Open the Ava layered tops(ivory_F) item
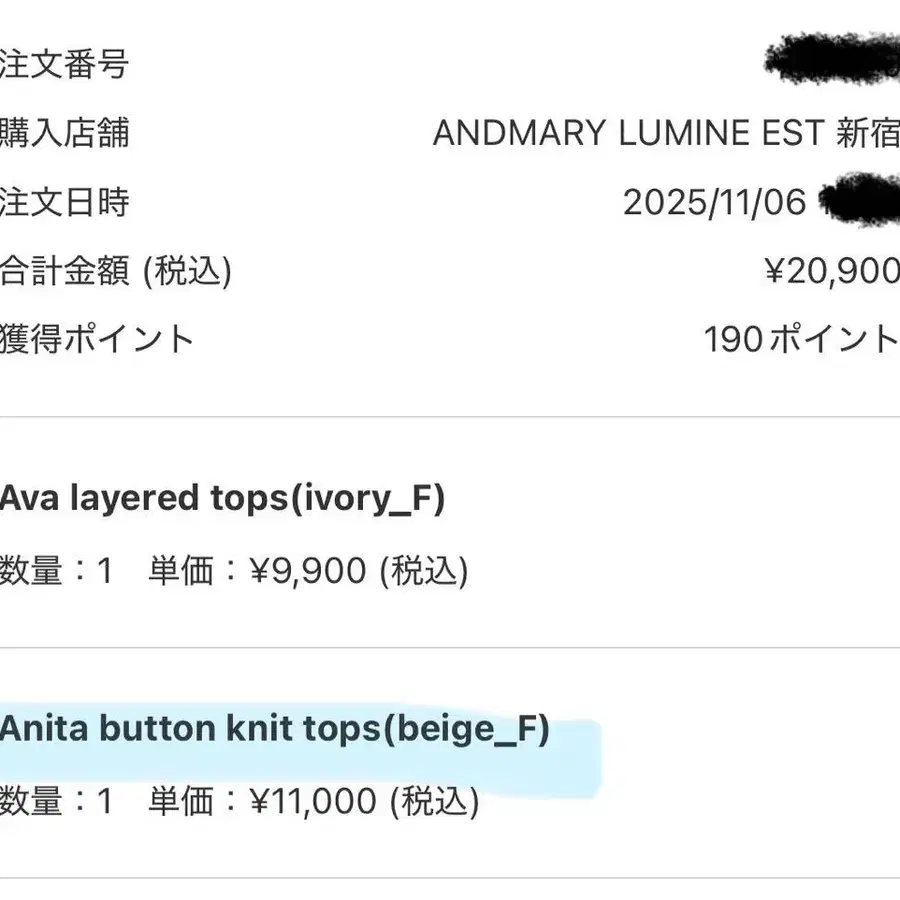 click(x=222, y=498)
